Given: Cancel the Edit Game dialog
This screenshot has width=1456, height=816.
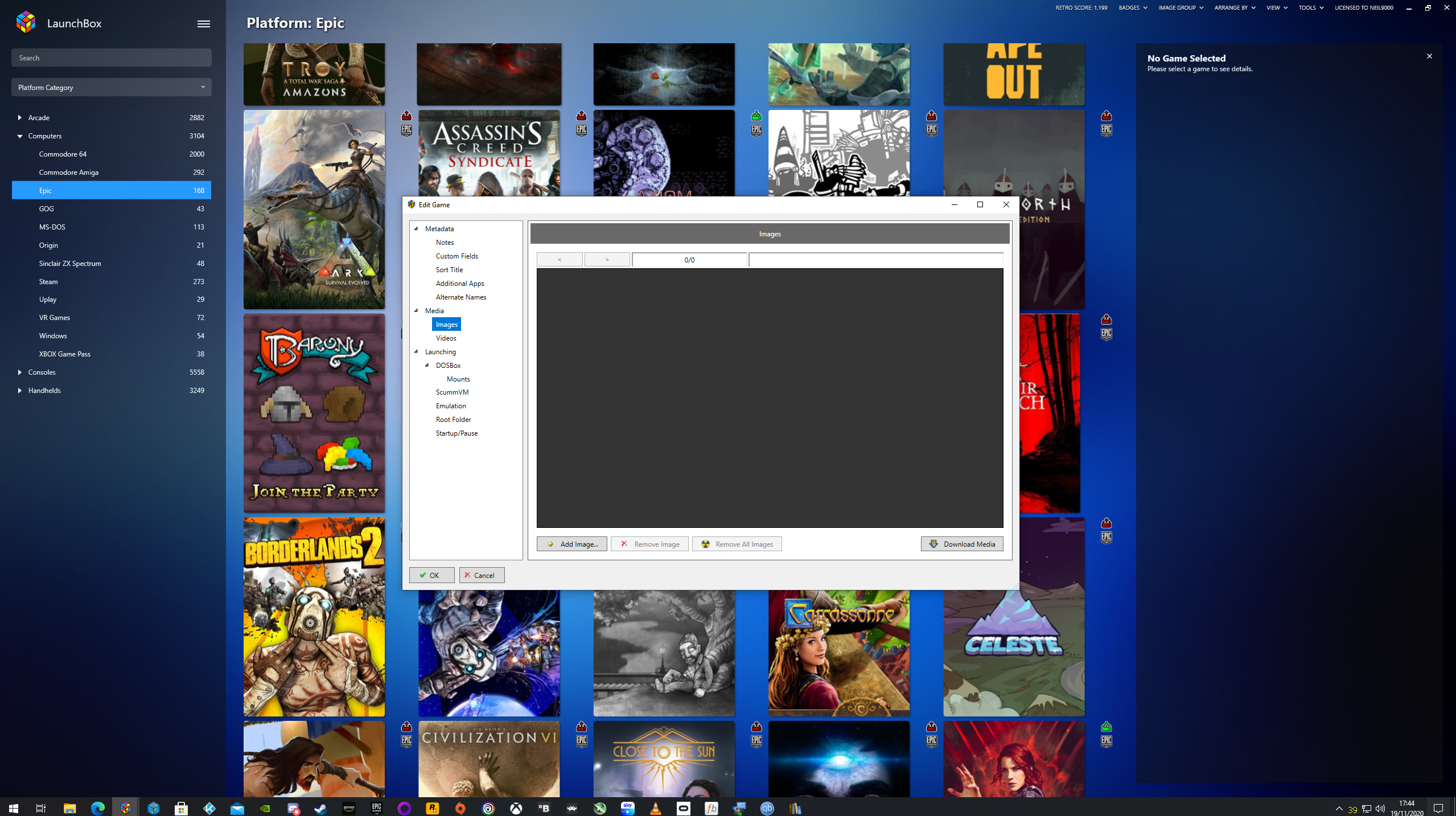Looking at the screenshot, I should pyautogui.click(x=482, y=575).
